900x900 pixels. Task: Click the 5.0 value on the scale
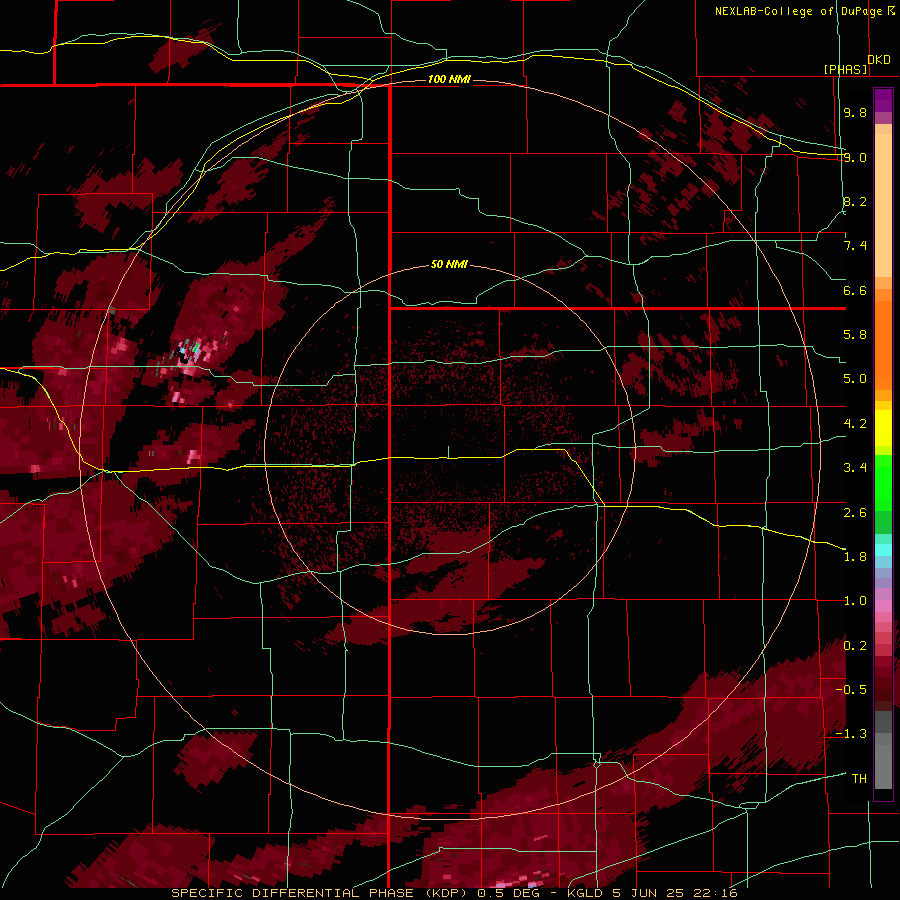(x=855, y=379)
